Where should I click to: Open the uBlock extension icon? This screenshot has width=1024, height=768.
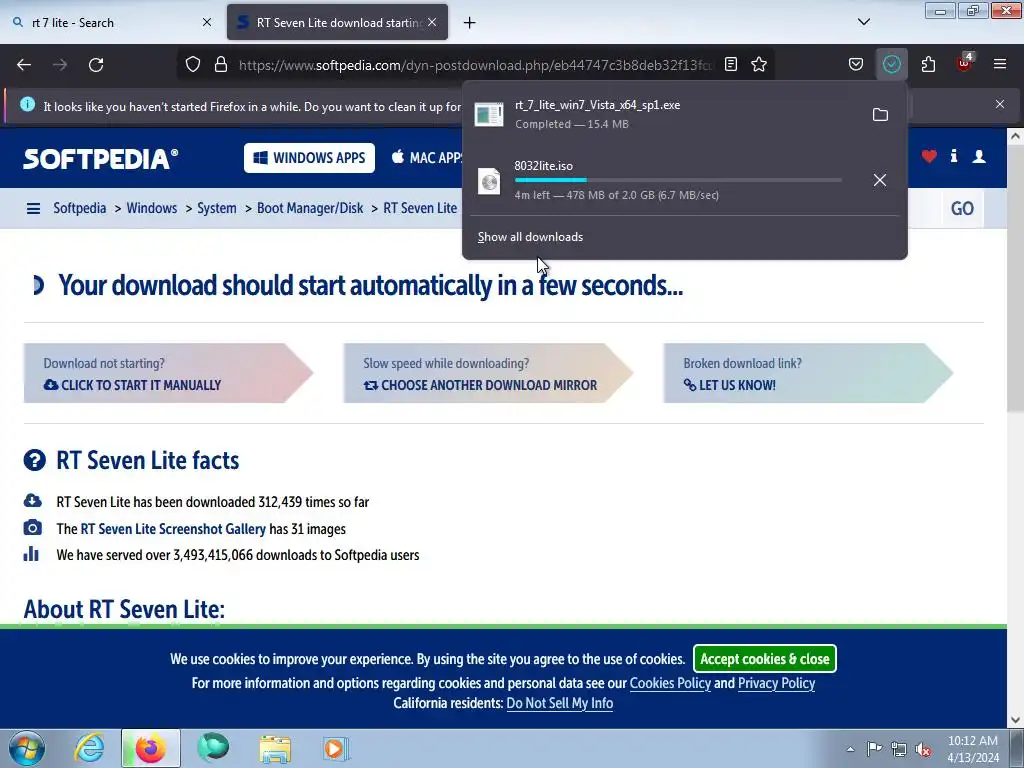[965, 63]
